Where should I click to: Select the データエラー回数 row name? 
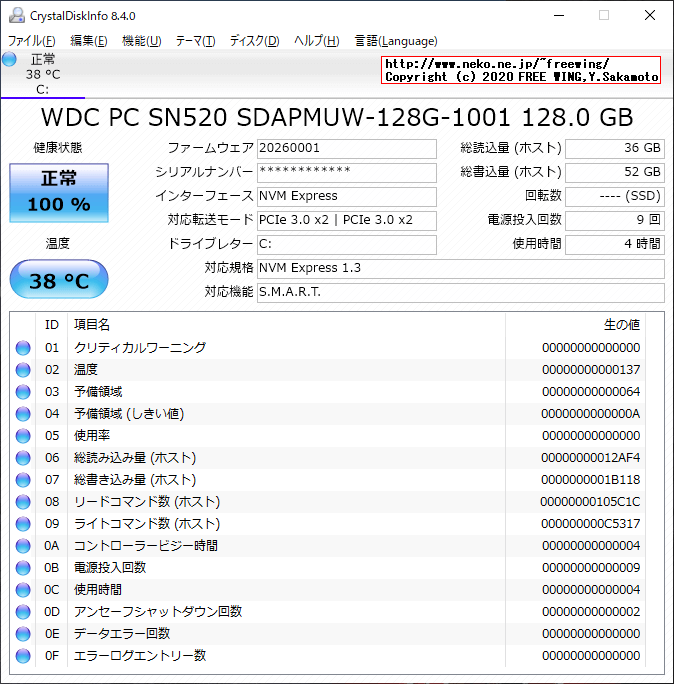(122, 634)
